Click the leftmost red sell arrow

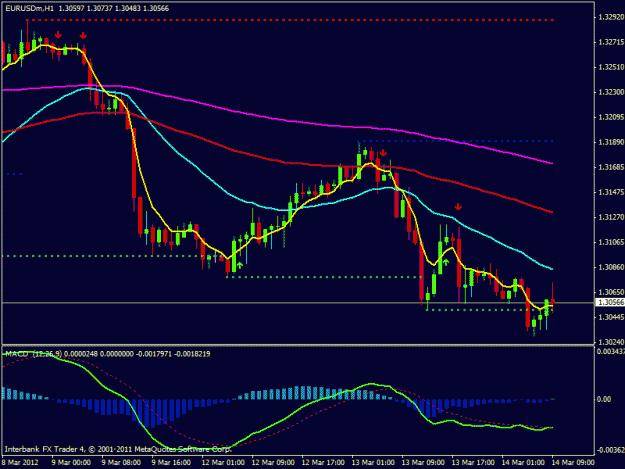coord(58,35)
